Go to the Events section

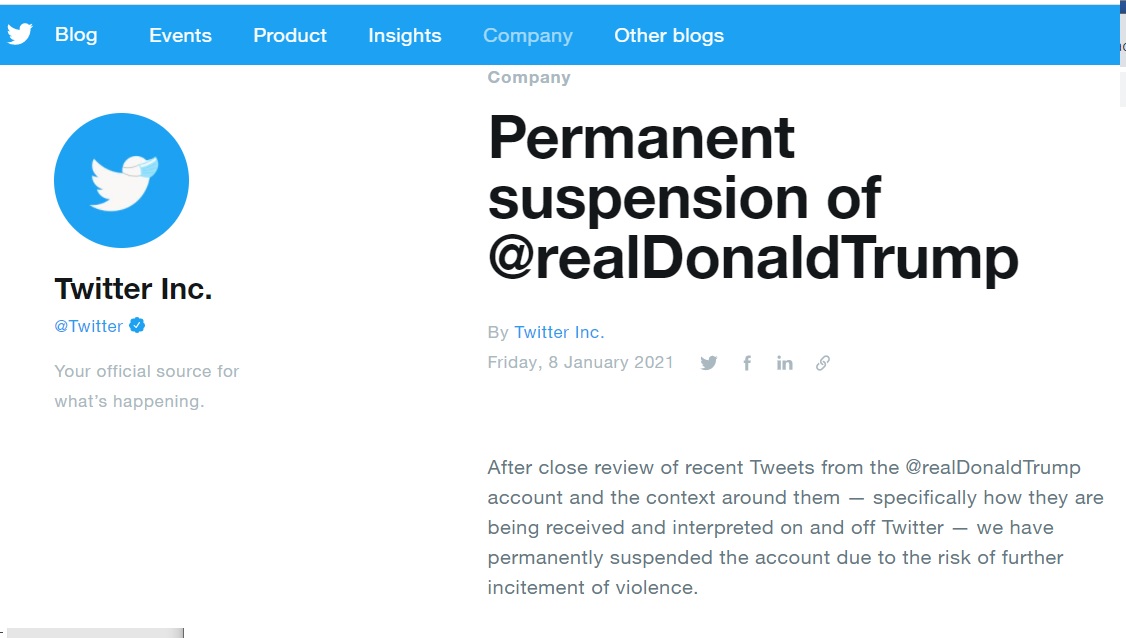(x=180, y=35)
